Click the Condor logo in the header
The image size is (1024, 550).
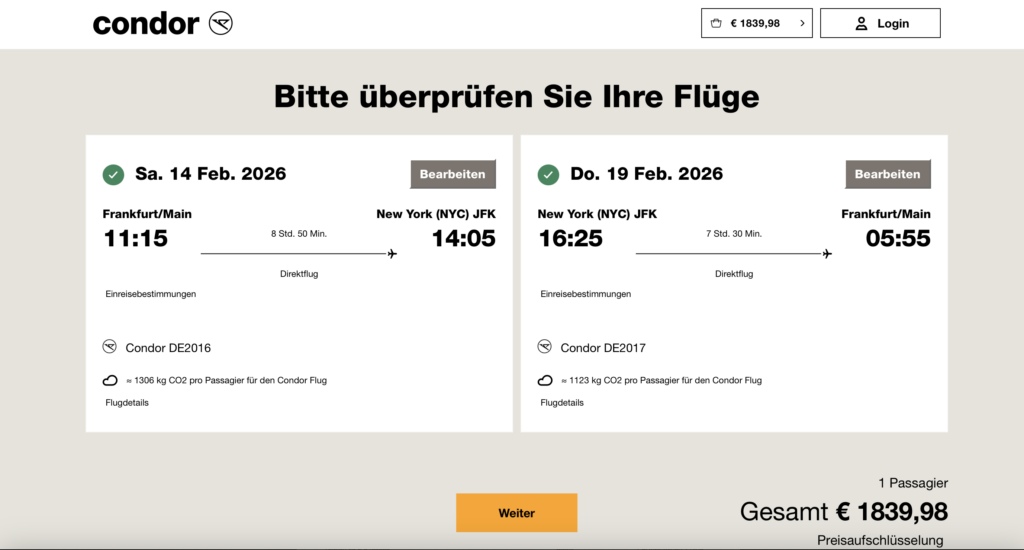tap(220, 23)
